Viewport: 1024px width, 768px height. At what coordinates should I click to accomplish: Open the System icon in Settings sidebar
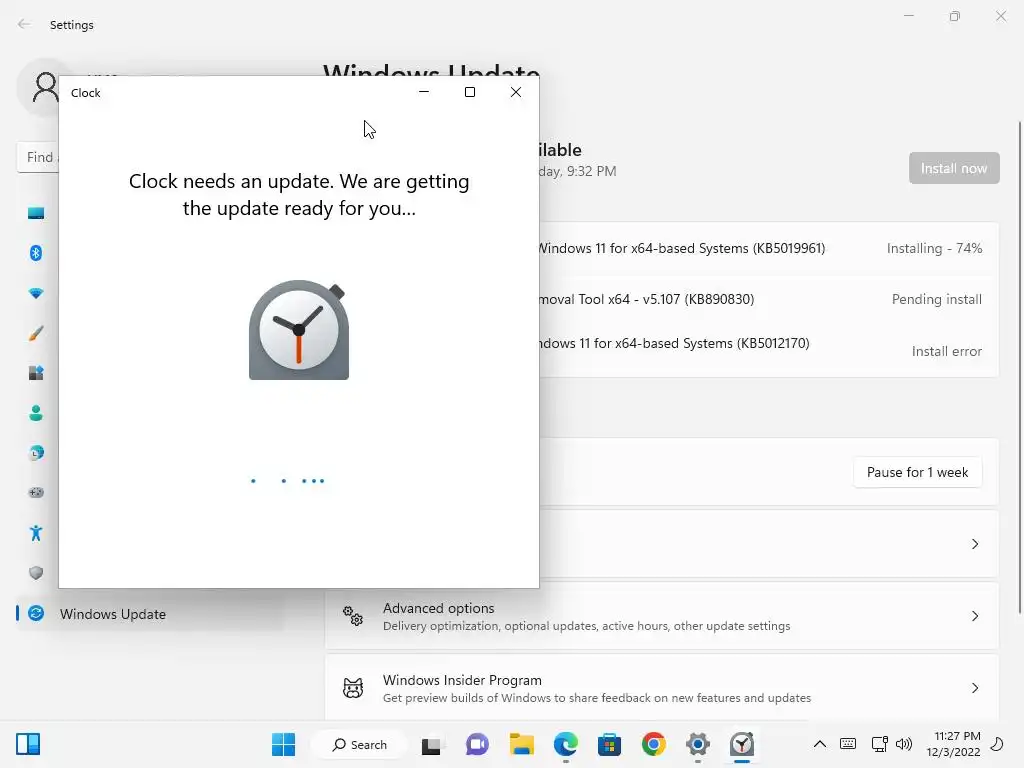pos(36,213)
